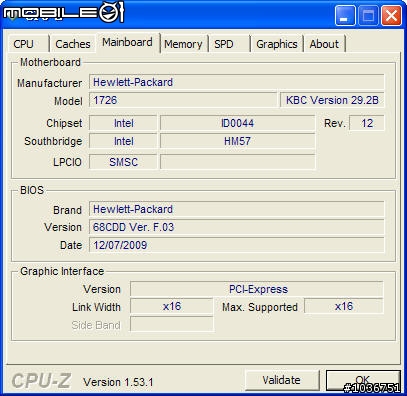Click the chipset ID0044 field

pos(237,123)
